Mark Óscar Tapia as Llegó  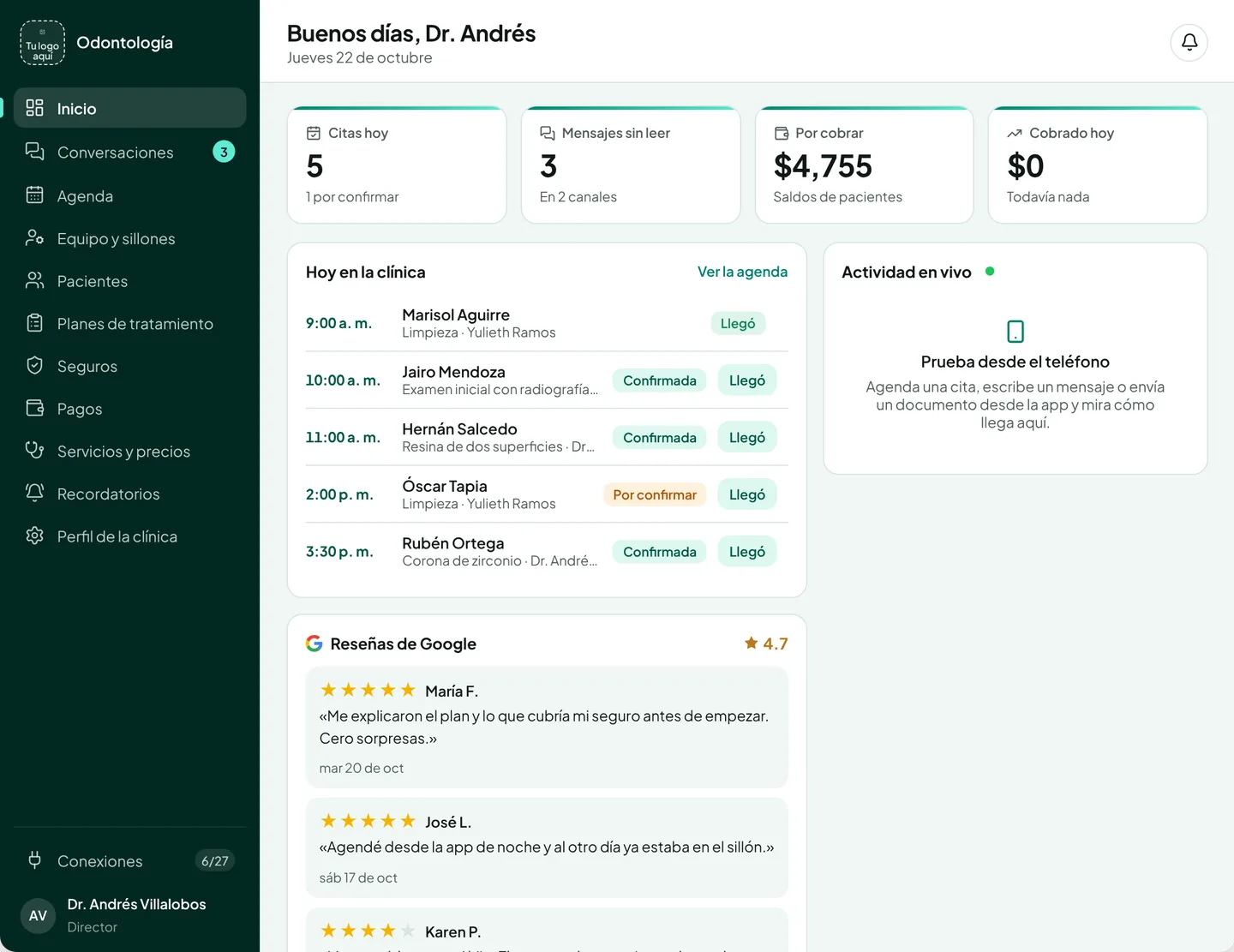[x=747, y=494]
